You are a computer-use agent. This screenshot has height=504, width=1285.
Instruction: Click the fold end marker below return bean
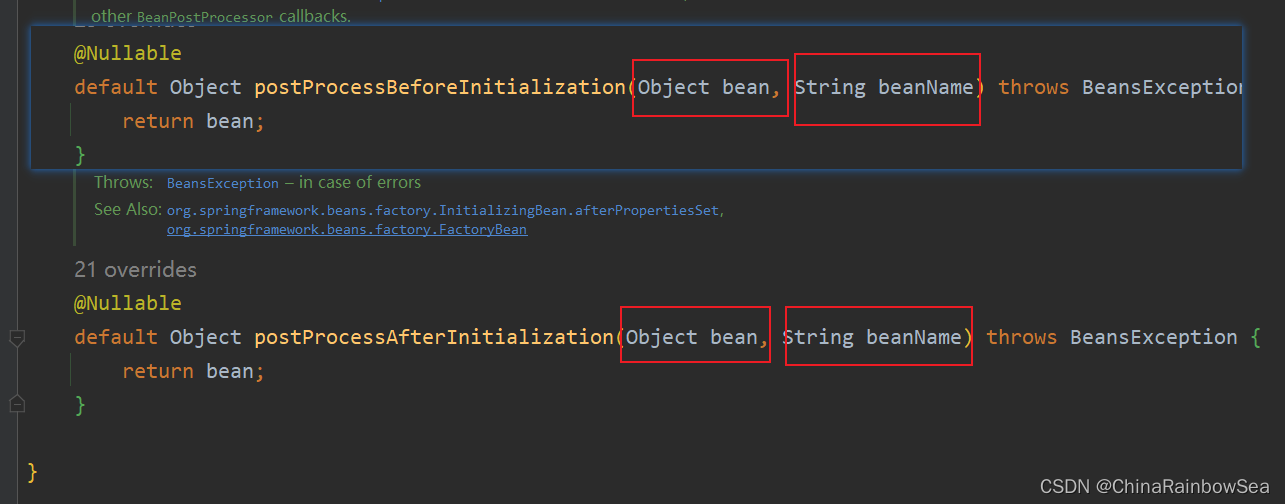(17, 403)
